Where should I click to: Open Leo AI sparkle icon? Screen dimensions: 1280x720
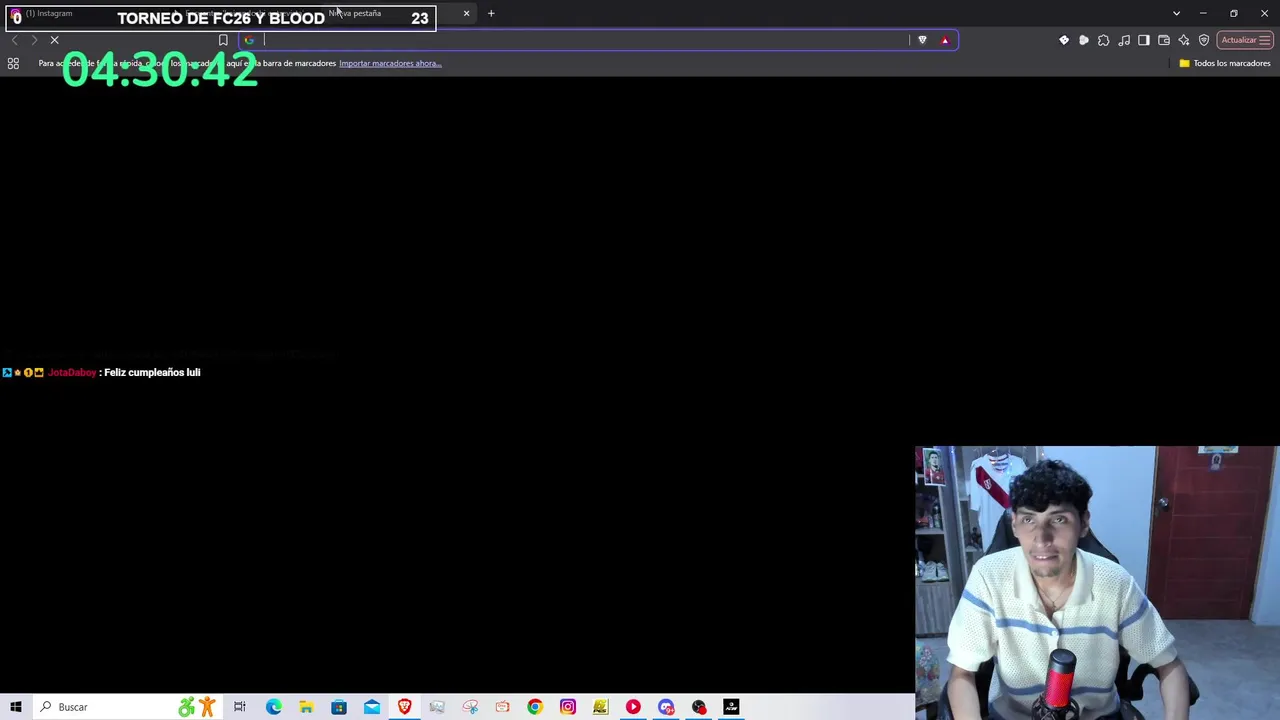click(x=1184, y=40)
